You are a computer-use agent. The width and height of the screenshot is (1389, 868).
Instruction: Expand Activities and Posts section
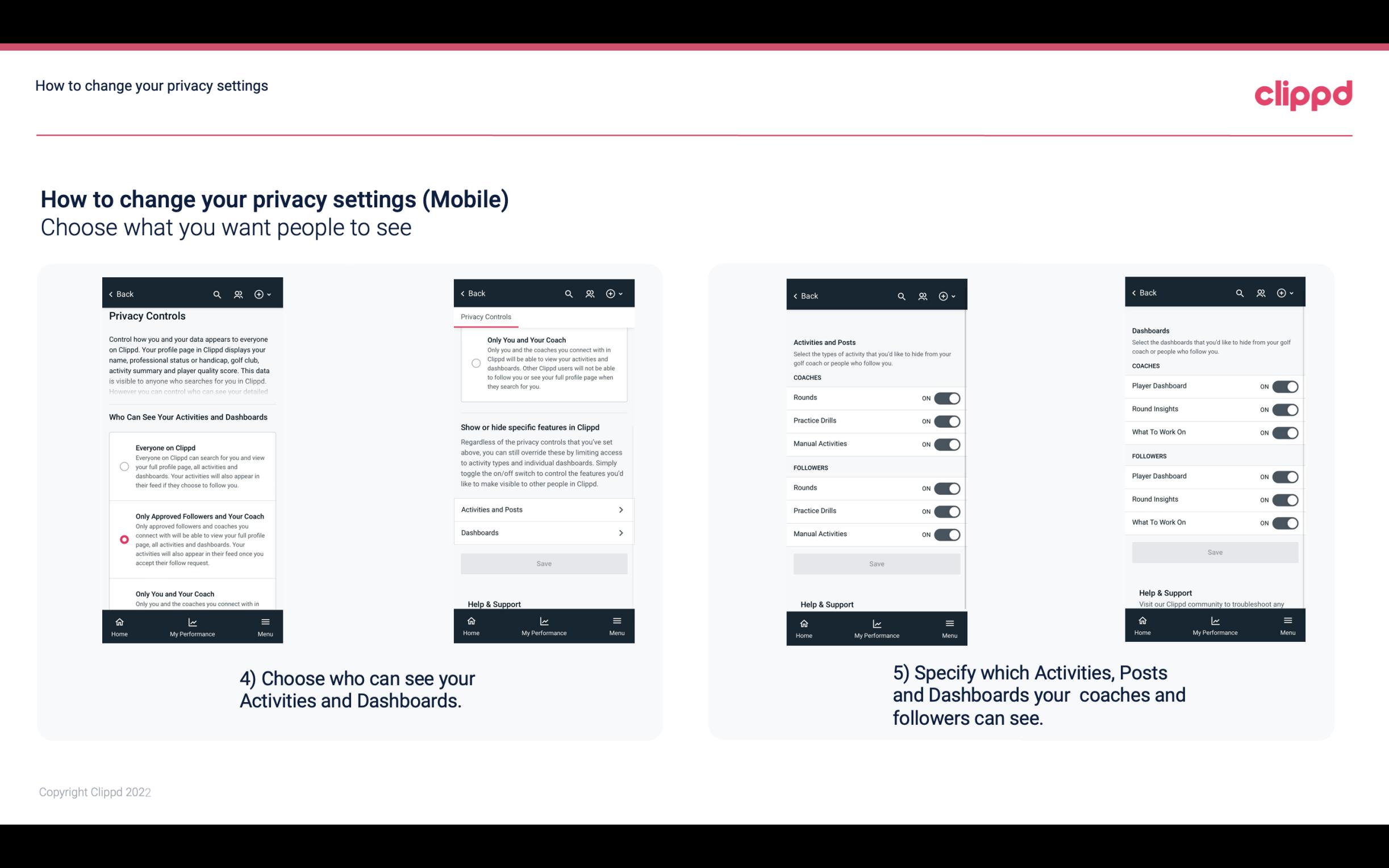(x=543, y=509)
